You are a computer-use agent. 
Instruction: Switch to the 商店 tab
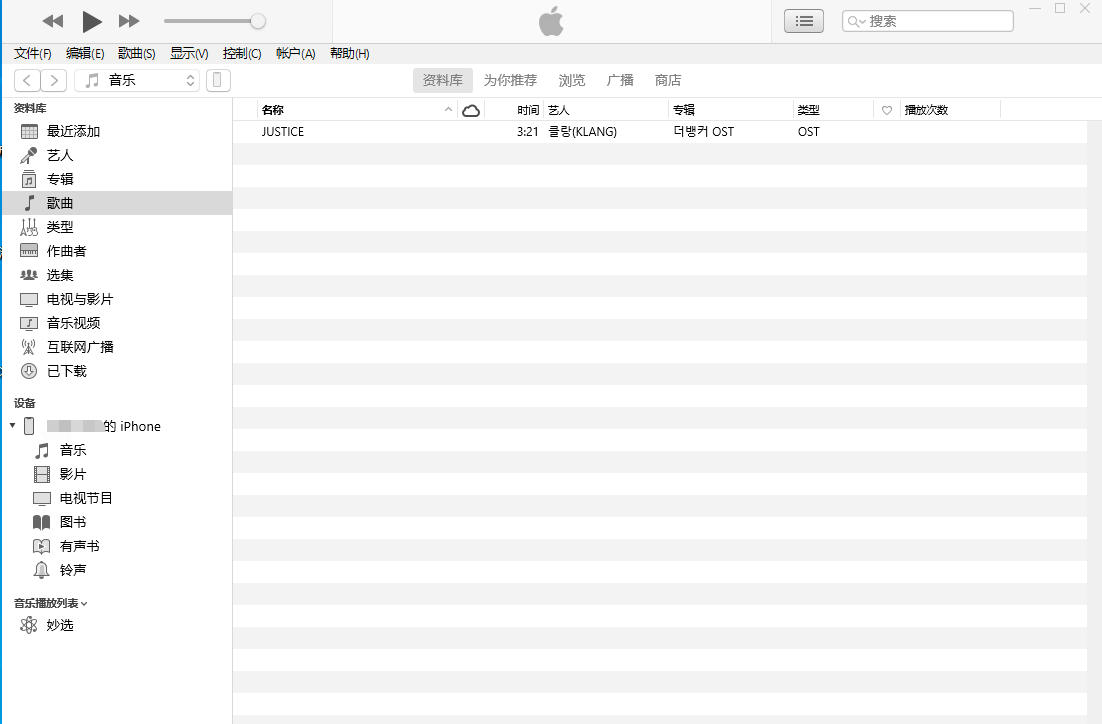coord(667,81)
